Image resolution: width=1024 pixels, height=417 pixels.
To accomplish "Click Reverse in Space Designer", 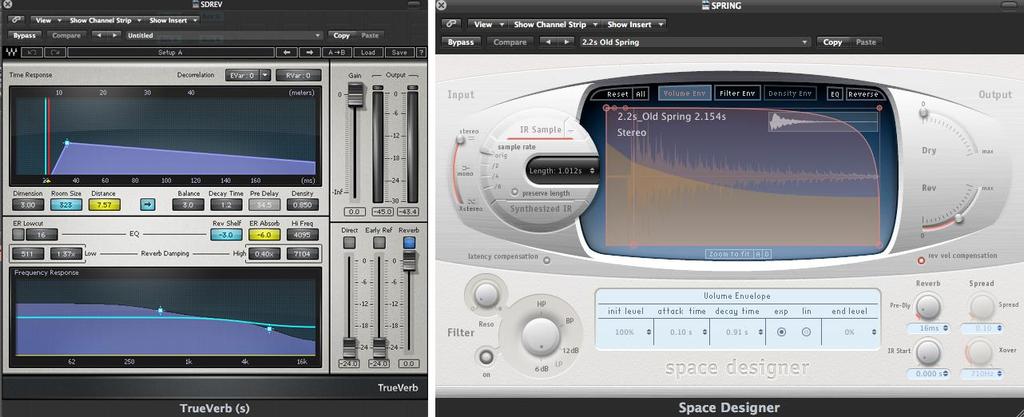I will 863,94.
